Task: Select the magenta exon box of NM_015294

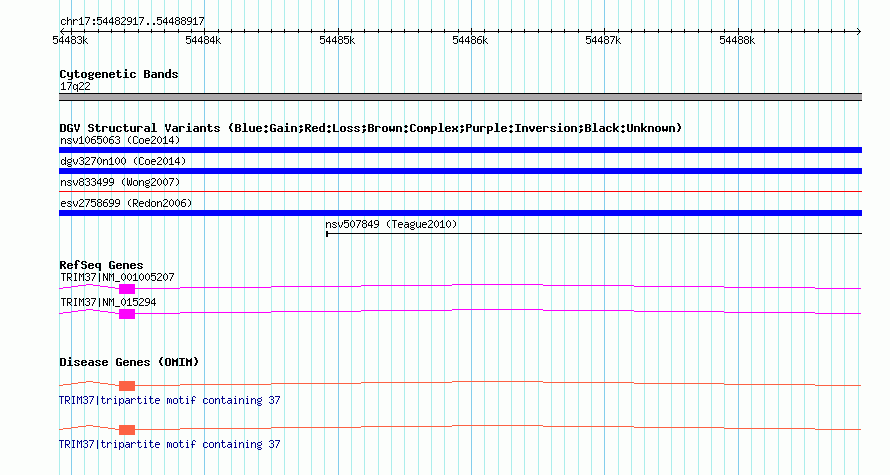Action: pos(127,314)
